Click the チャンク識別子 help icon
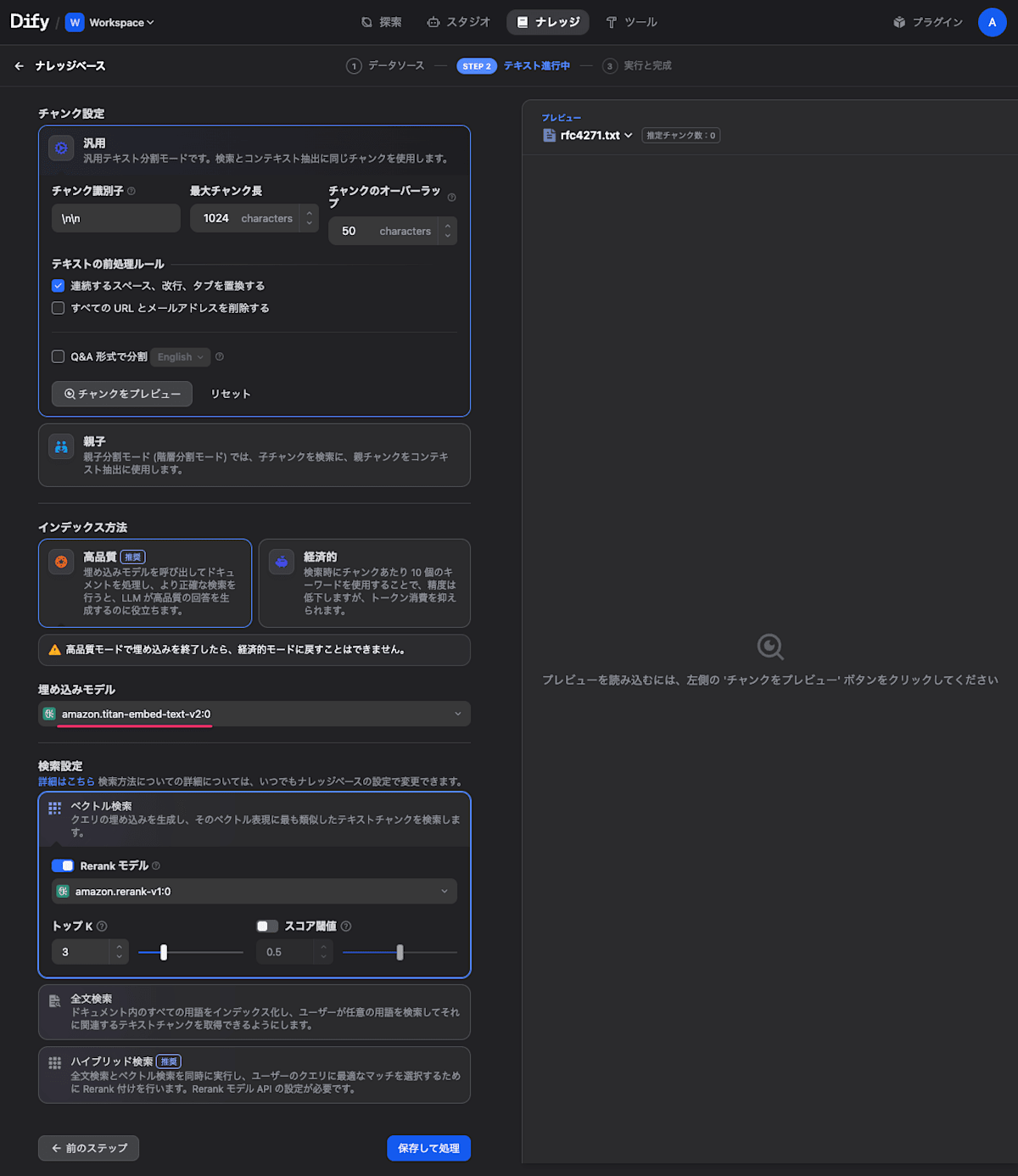 131,191
